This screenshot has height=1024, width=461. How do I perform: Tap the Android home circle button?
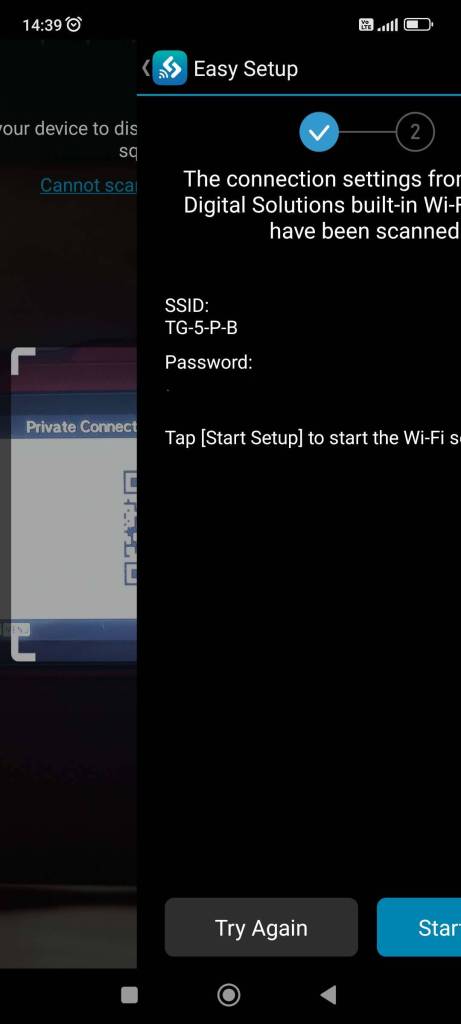(x=229, y=995)
